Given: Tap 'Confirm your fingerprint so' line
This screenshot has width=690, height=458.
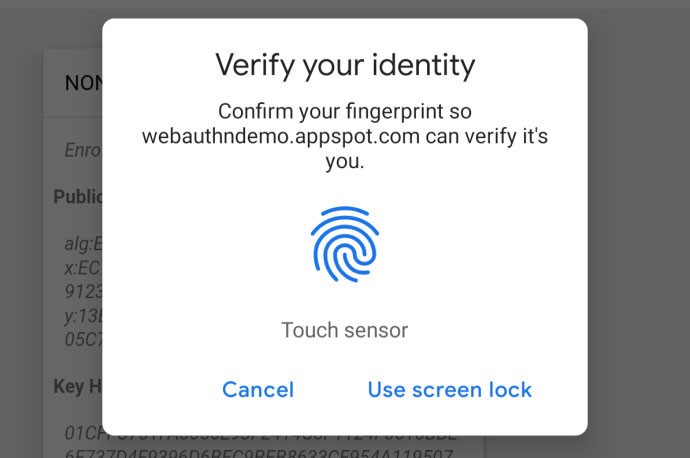Looking at the screenshot, I should (345, 111).
